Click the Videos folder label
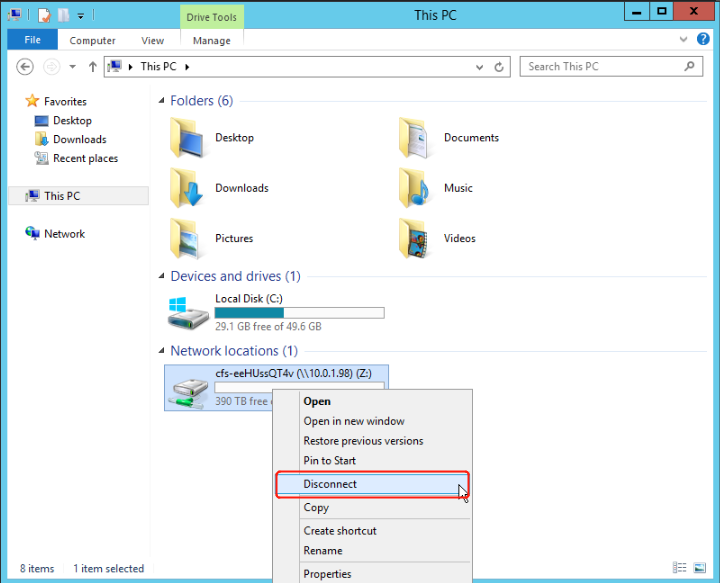 coord(460,239)
